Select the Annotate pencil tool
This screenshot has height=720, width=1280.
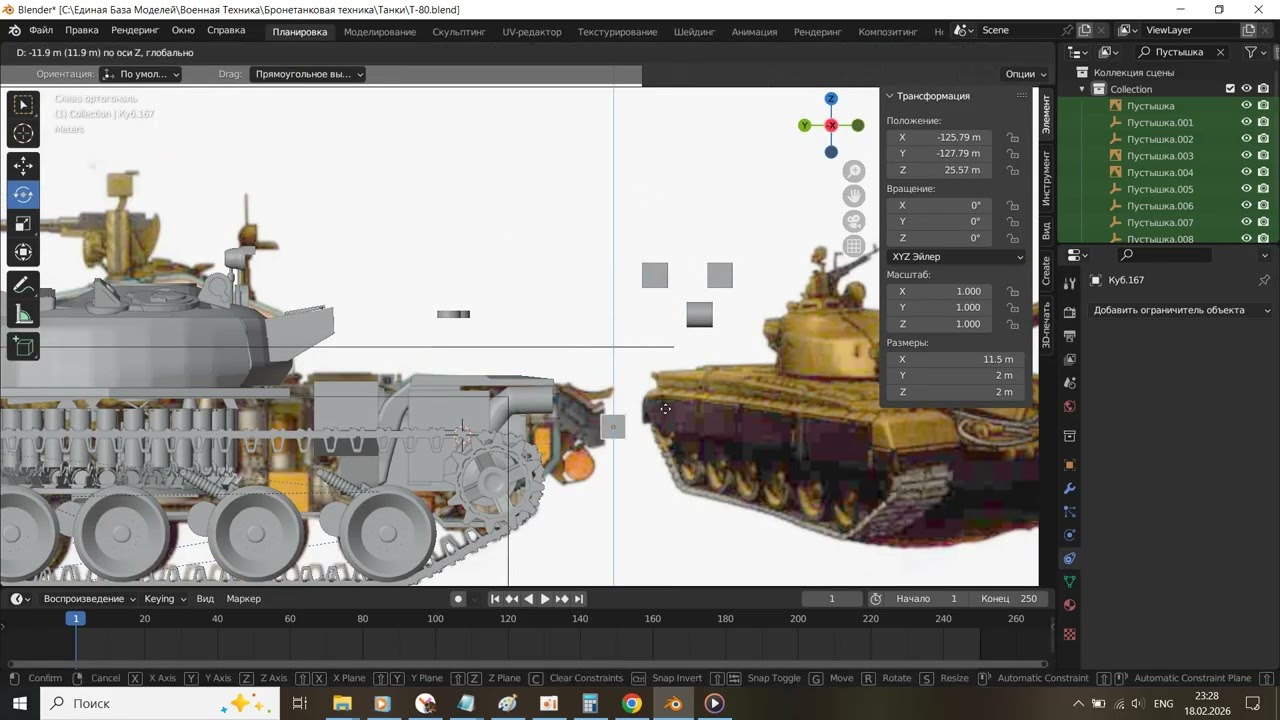coord(23,285)
